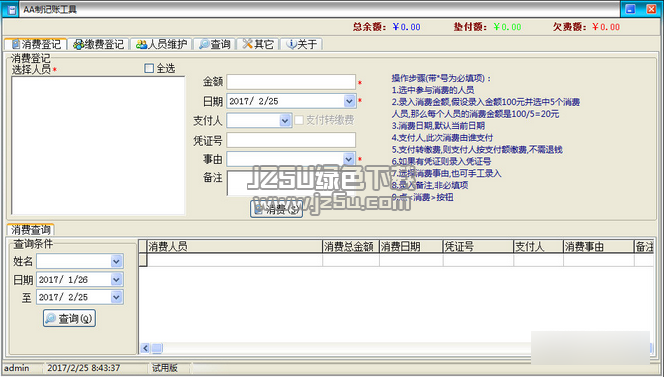Select the 消费查询 sub-tab

point(30,230)
